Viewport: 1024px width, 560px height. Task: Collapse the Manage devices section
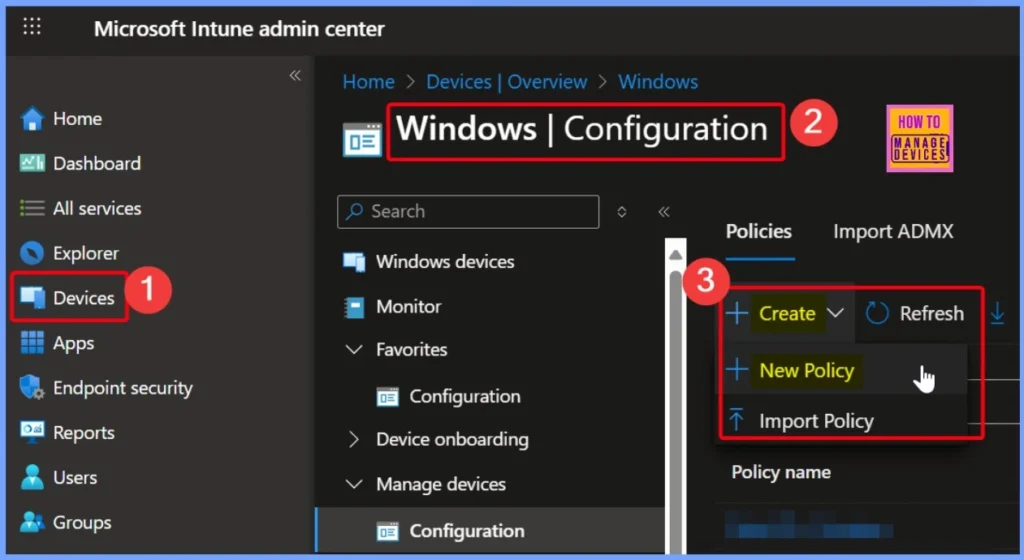click(354, 484)
